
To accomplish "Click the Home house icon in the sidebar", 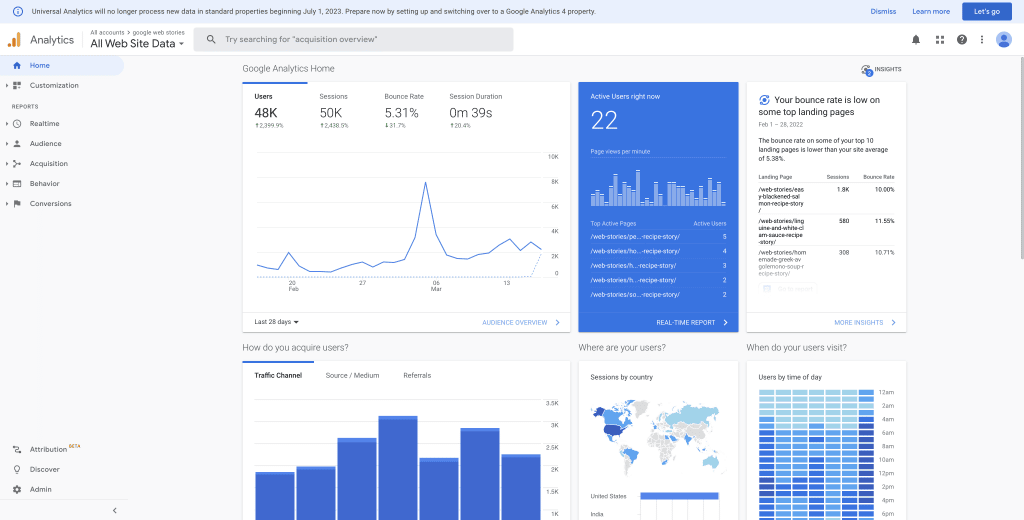I will click(17, 65).
